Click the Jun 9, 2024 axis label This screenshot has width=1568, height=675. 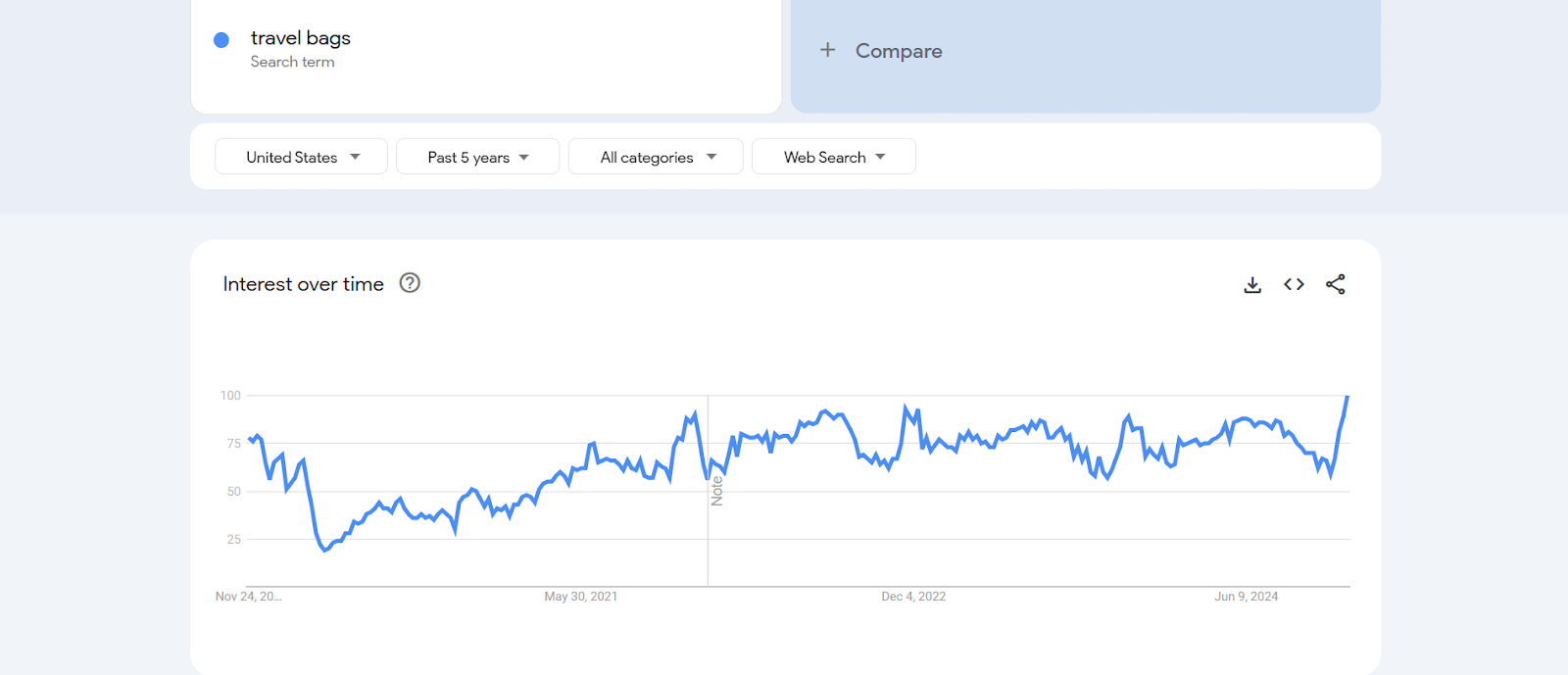point(1246,597)
